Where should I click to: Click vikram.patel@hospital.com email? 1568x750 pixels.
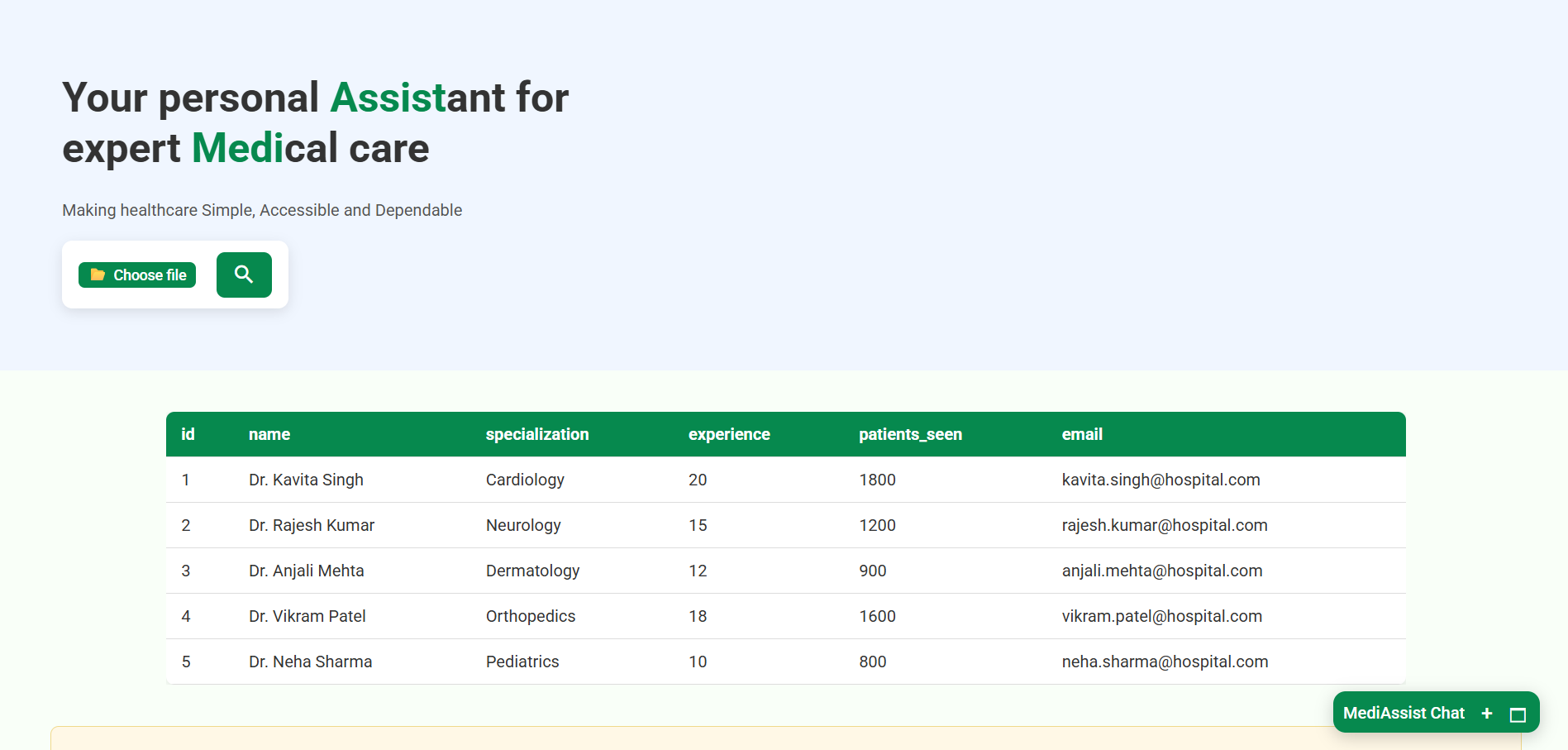click(1162, 616)
